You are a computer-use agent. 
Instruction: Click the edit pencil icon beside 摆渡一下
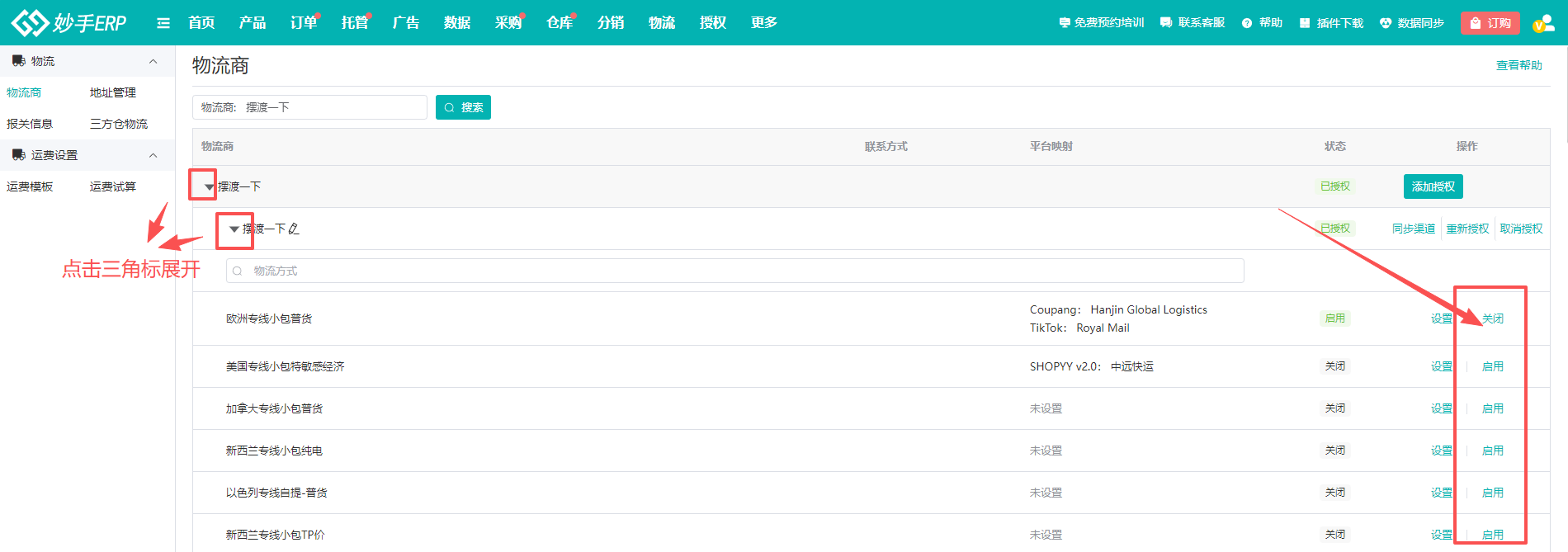click(x=294, y=229)
